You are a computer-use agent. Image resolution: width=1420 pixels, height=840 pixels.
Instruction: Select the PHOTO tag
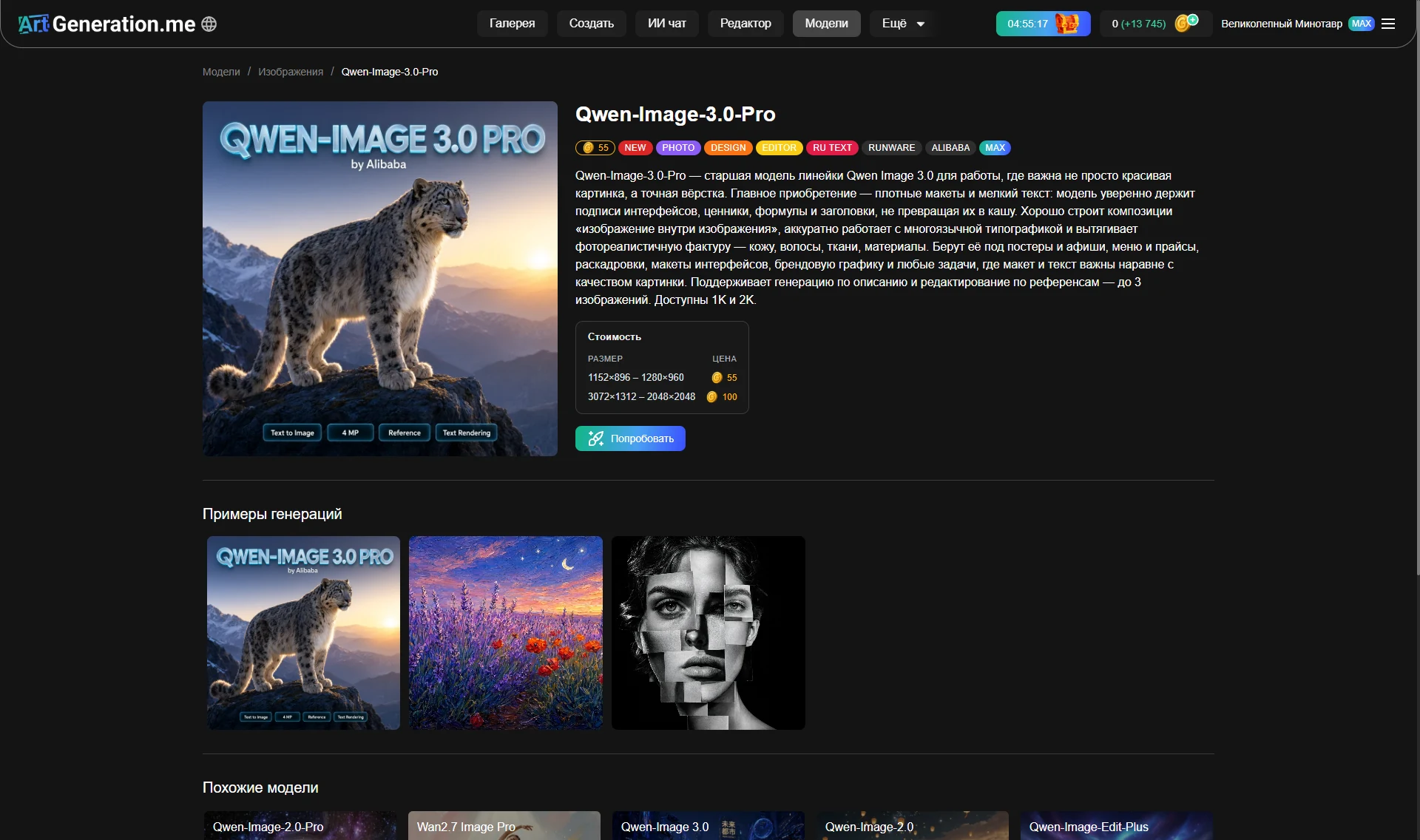[x=678, y=148]
